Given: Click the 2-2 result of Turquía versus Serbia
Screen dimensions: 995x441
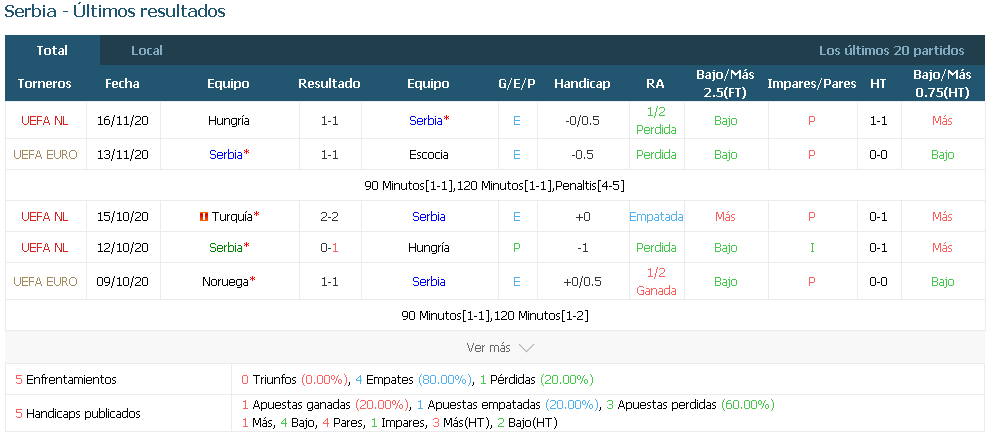Looking at the screenshot, I should click(x=329, y=217).
